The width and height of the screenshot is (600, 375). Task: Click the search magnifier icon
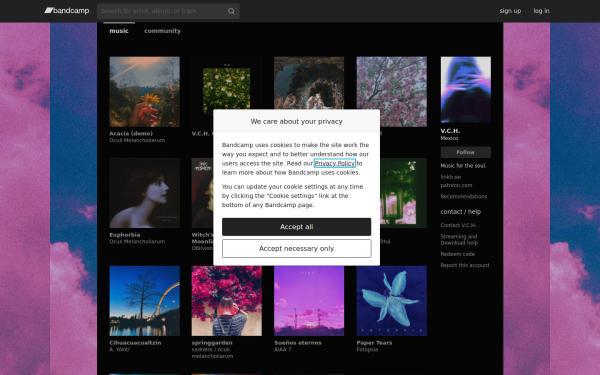coord(231,11)
